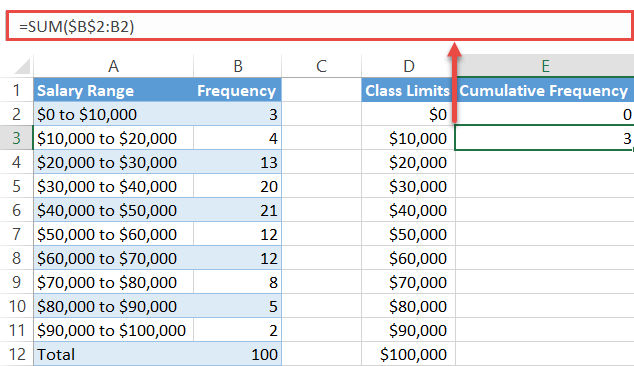Select row 7 header
This screenshot has height=366, width=634.
(17, 234)
